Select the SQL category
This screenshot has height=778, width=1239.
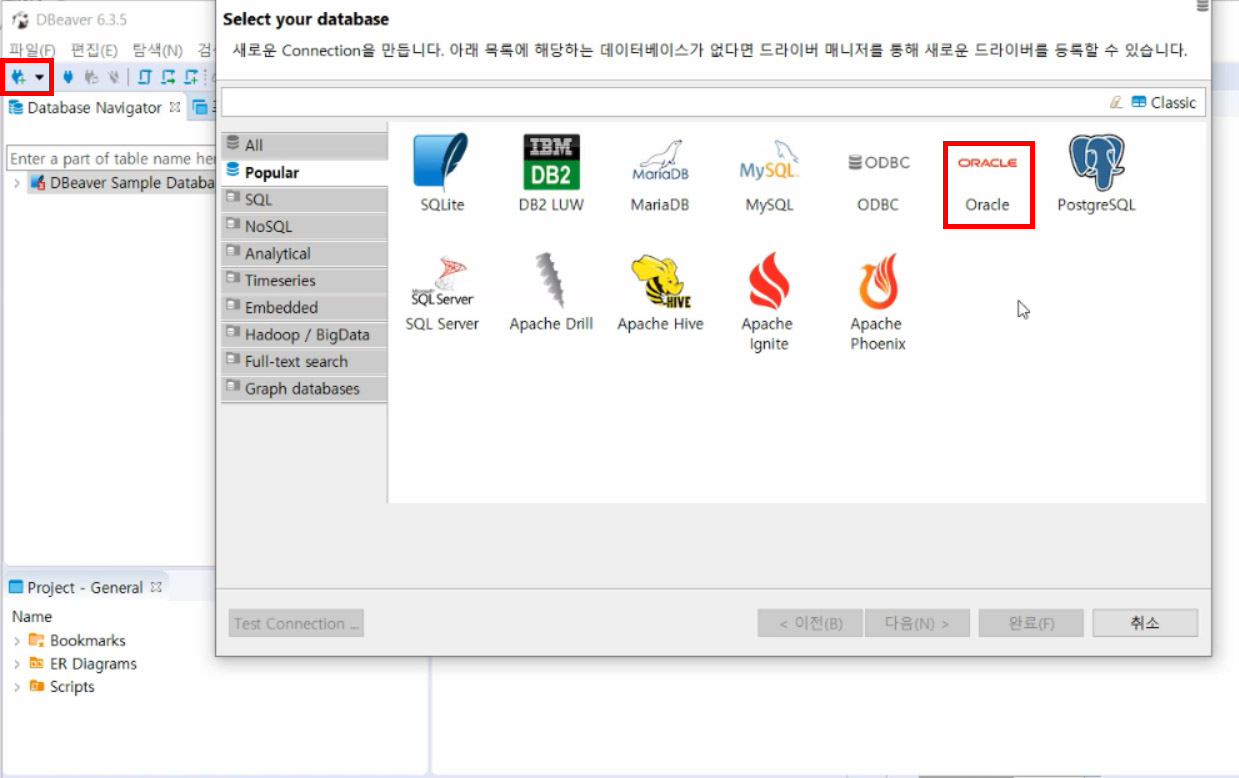point(304,199)
